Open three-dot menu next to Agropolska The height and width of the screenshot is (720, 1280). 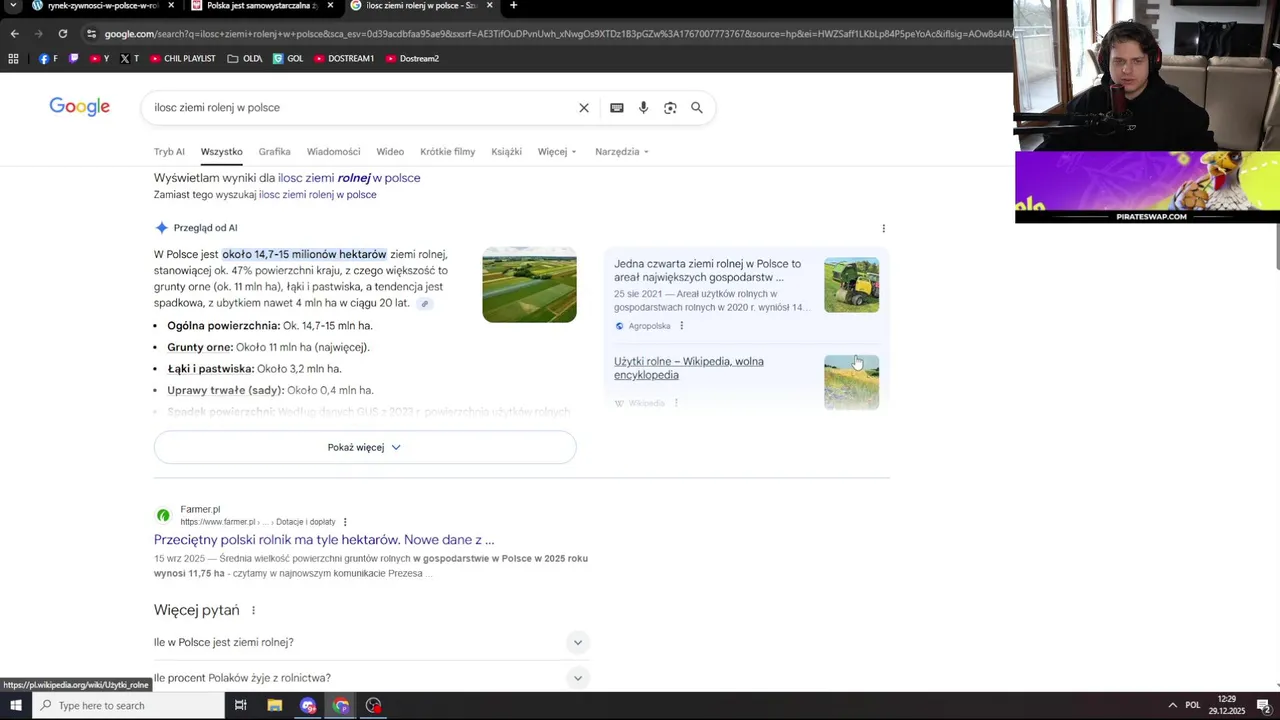click(x=682, y=326)
